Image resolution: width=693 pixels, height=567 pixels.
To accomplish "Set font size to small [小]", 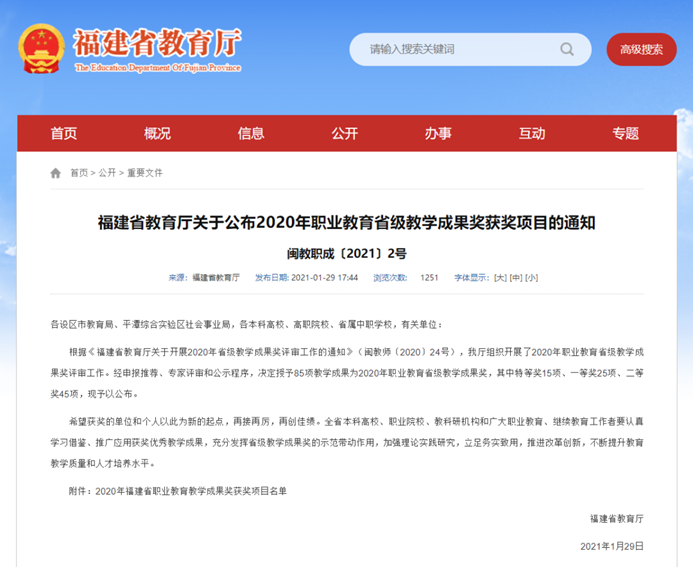I will 531,277.
